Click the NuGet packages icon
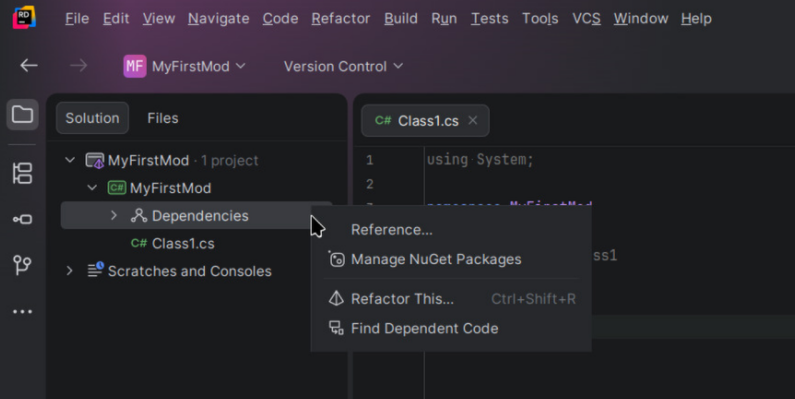 click(337, 259)
